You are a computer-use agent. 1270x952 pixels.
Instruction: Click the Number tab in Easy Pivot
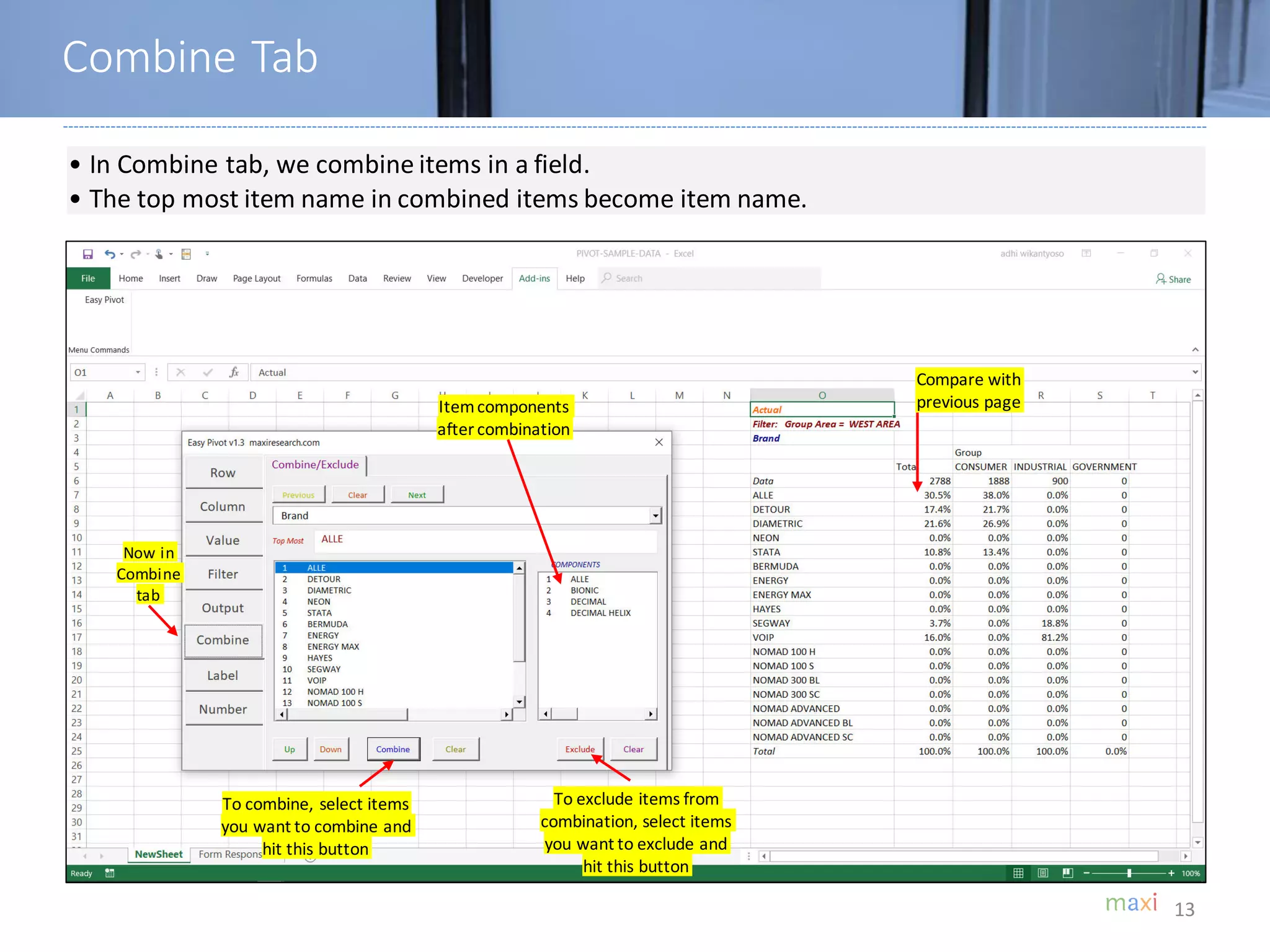click(223, 709)
